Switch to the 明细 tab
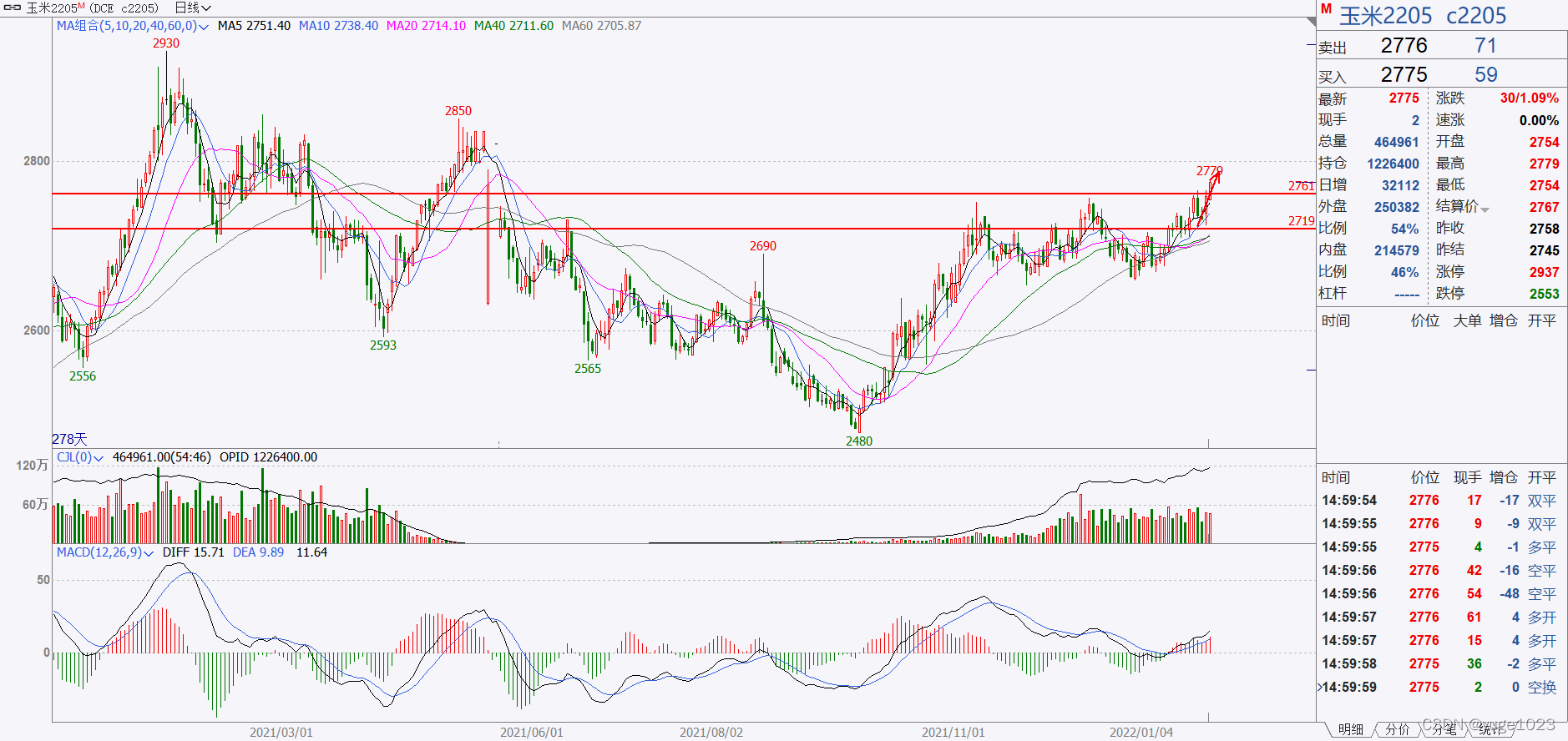This screenshot has height=741, width=1568. click(1350, 729)
